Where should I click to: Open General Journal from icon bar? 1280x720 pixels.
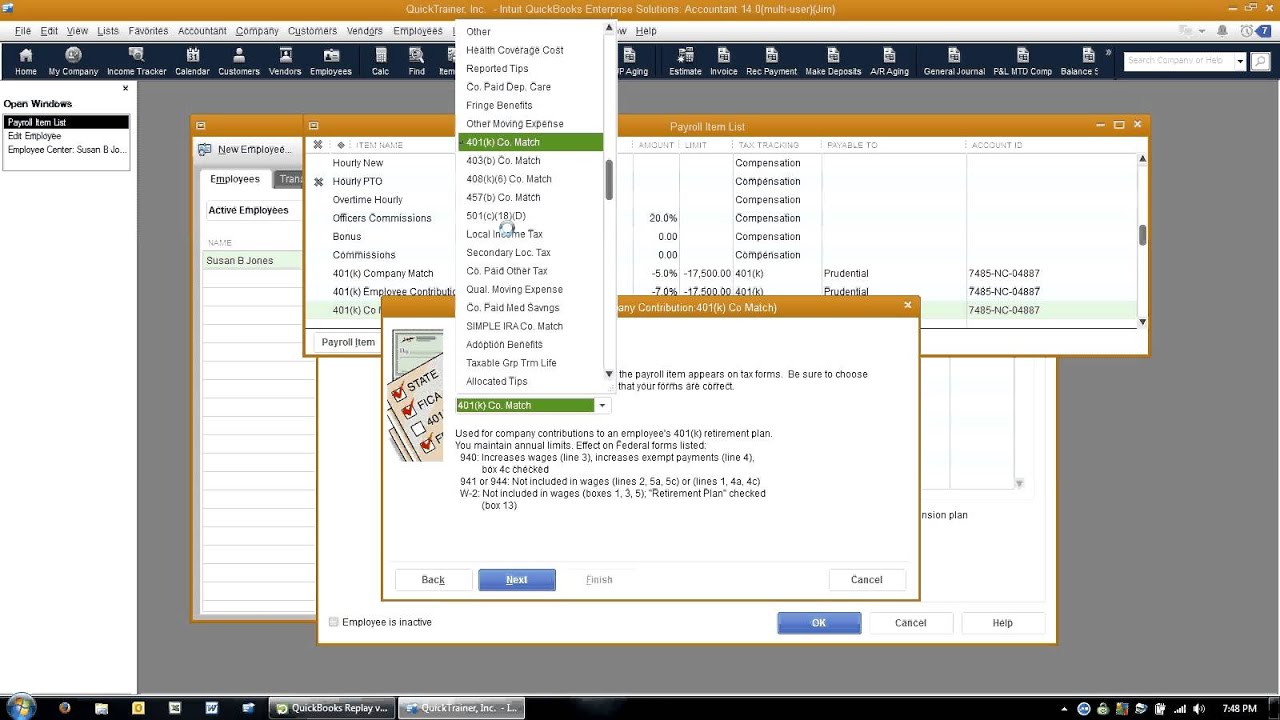(x=954, y=61)
